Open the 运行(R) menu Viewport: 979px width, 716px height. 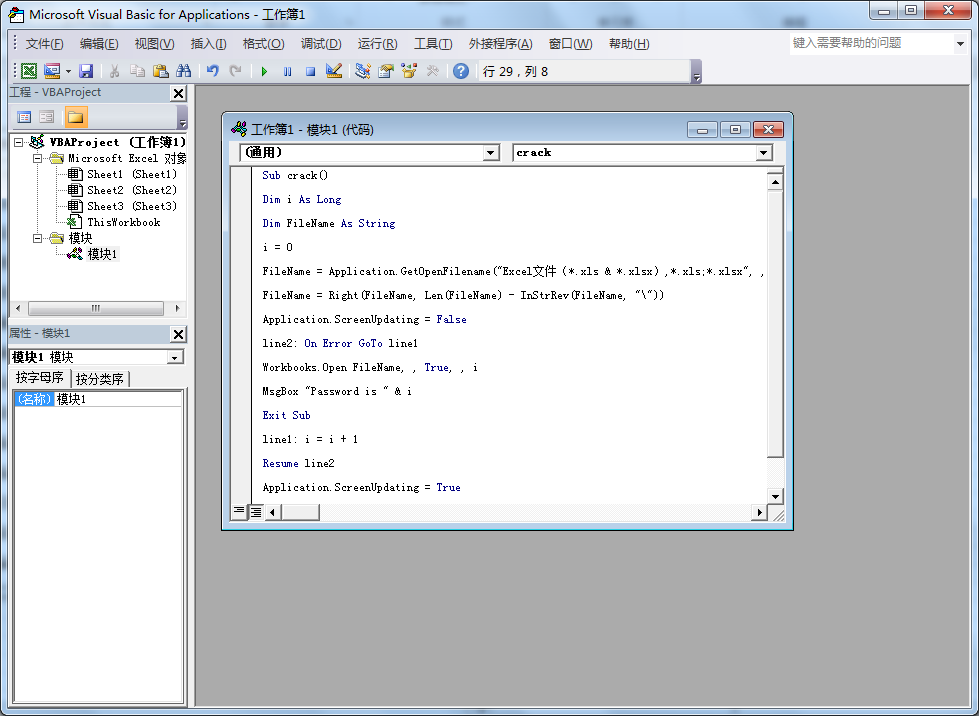coord(377,44)
